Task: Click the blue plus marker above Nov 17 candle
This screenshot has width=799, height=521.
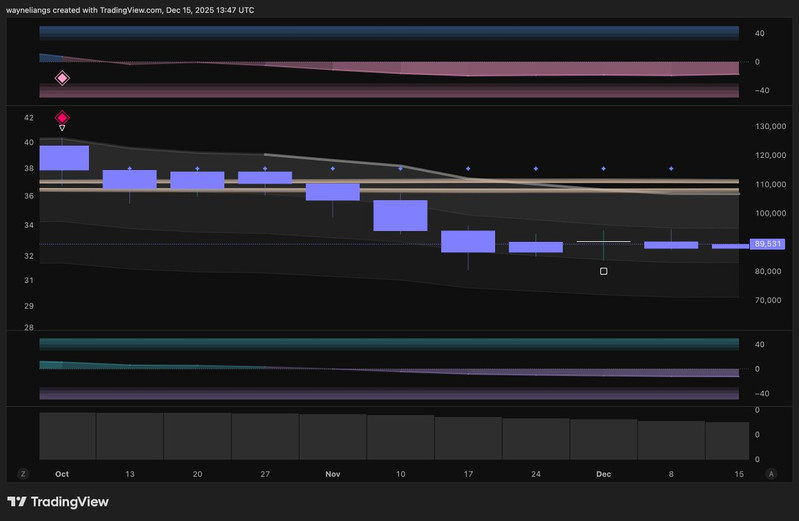Action: coord(468,169)
